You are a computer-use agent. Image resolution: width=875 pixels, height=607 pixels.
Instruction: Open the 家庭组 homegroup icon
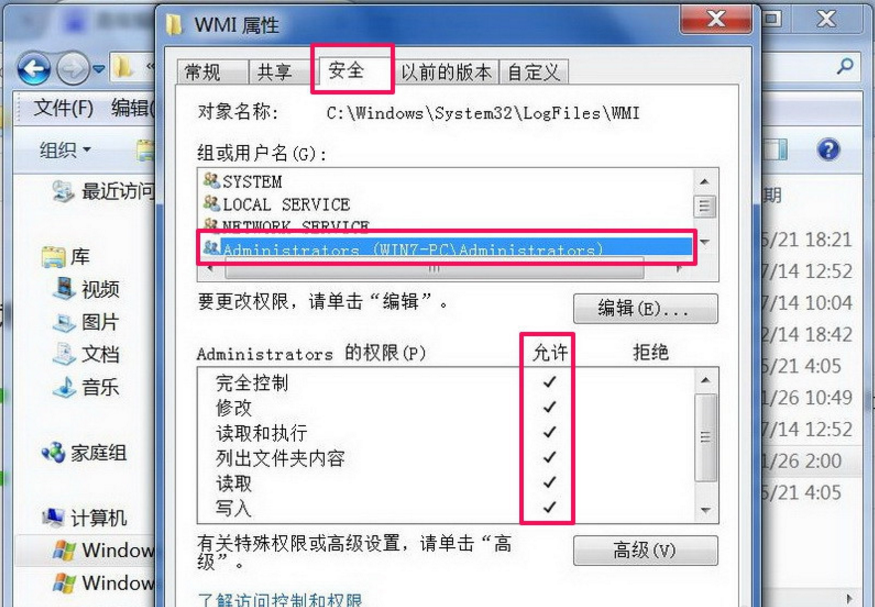(54, 452)
